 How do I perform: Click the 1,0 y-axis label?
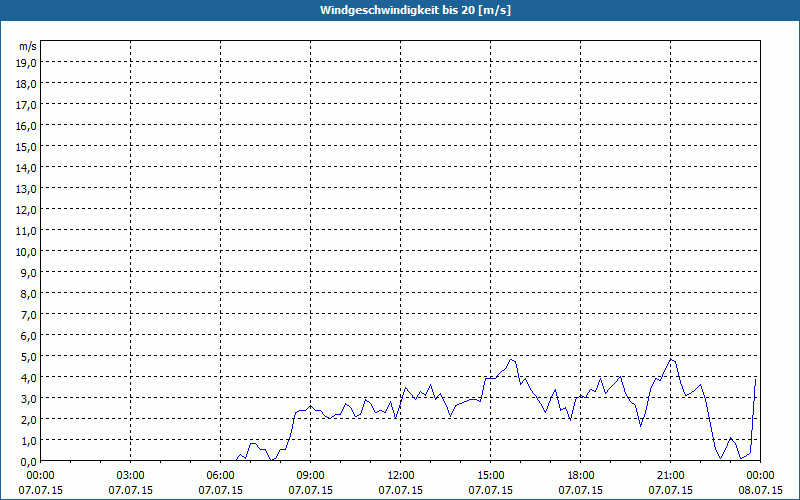[30, 441]
